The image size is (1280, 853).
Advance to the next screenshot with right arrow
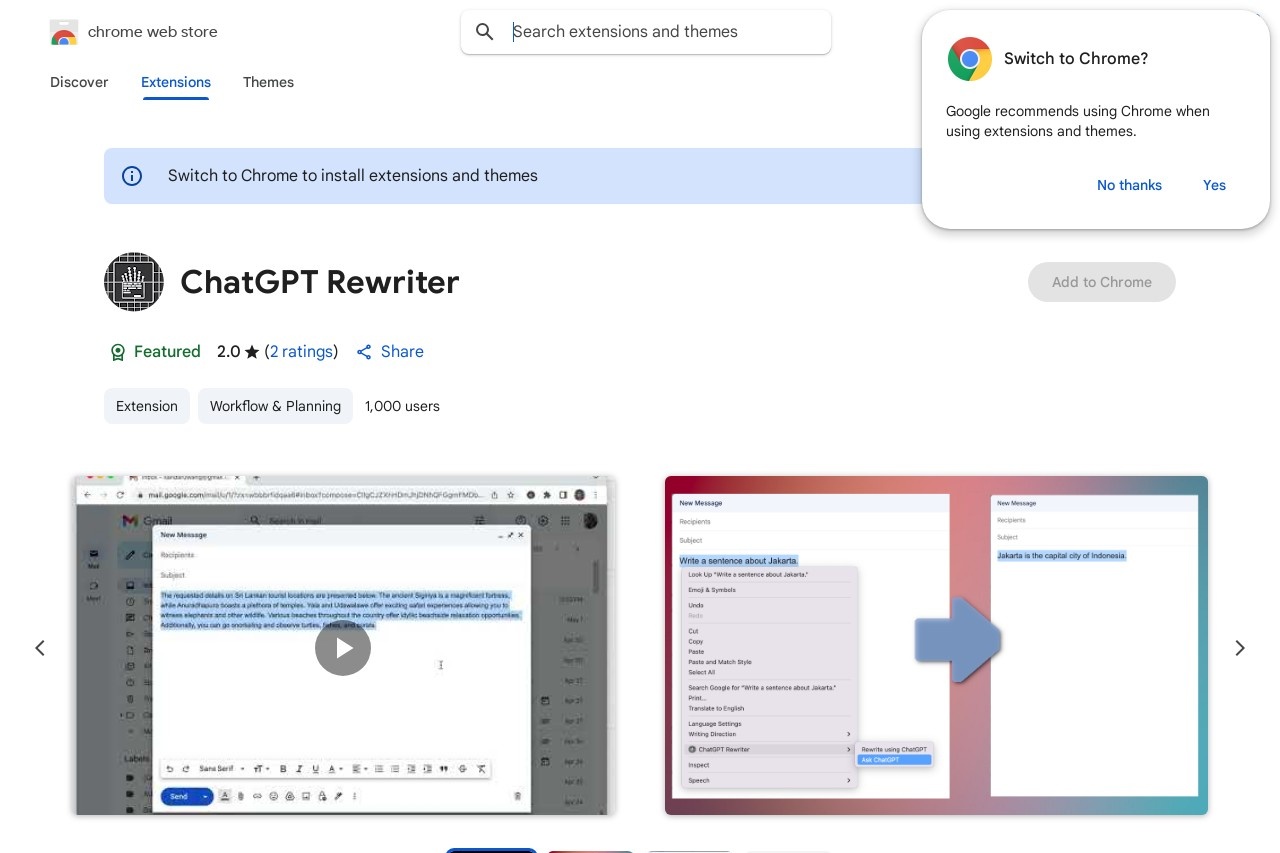(x=1240, y=648)
